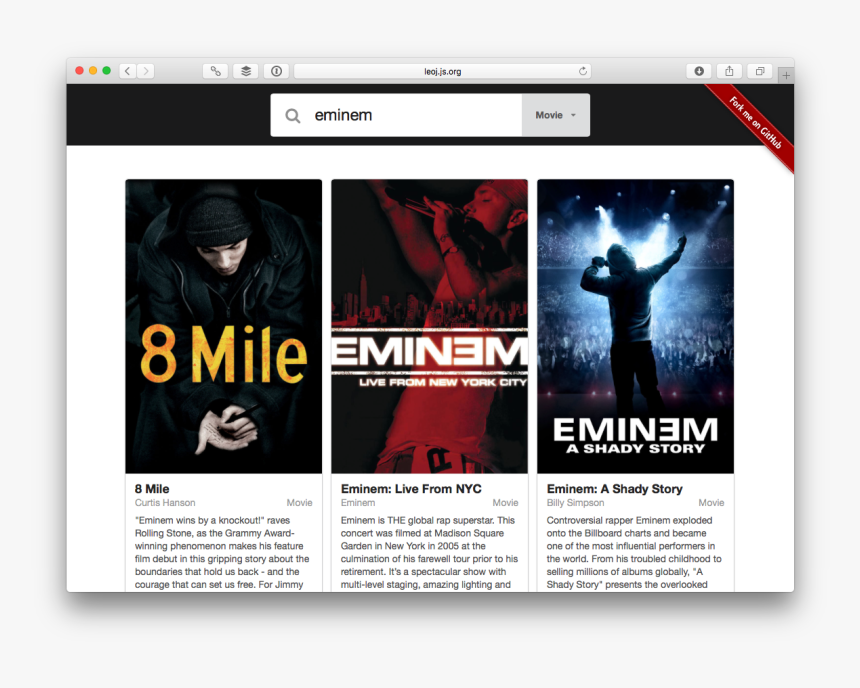Screen dimensions: 860x688
Task: Expand the search type selector arrow
Action: pos(572,114)
